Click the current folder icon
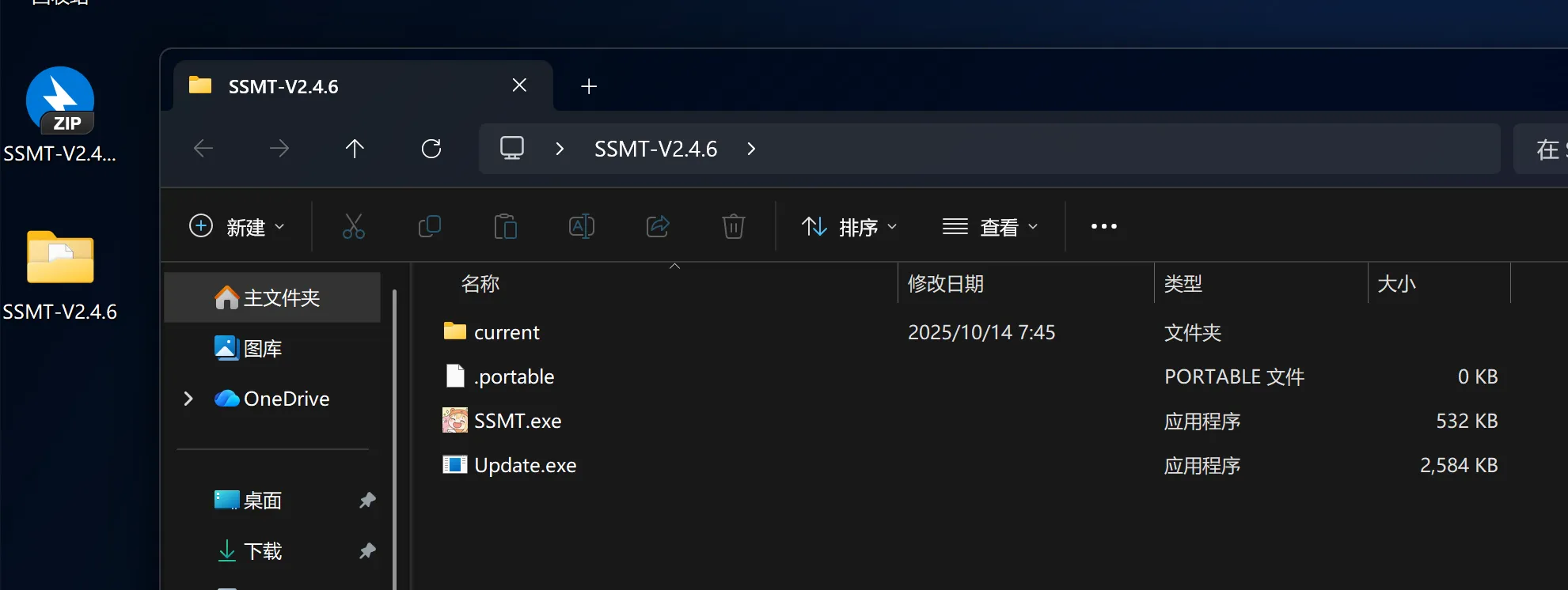Screen dimensions: 1568x590 [455, 331]
